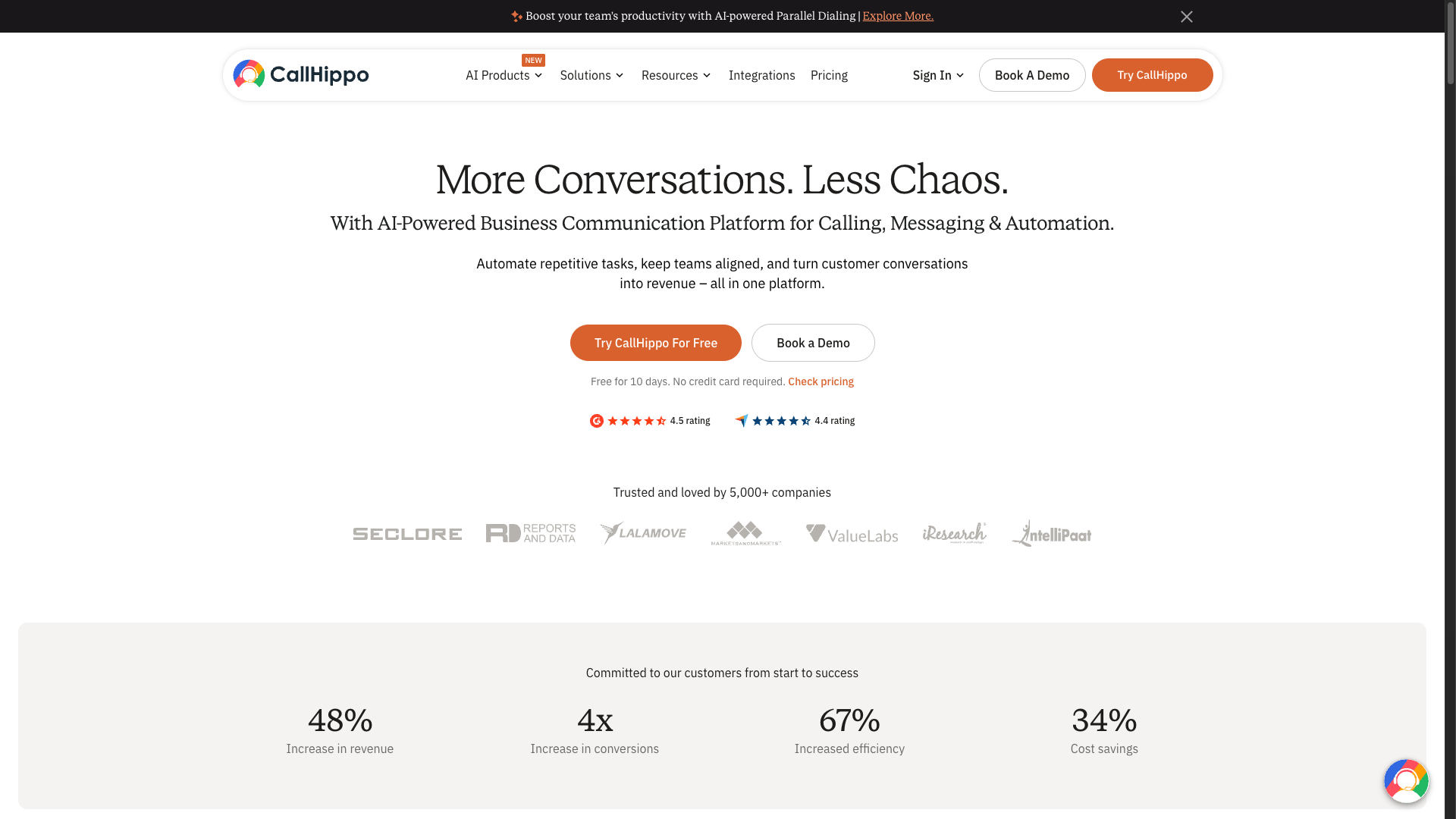Click the Lalamove logo

coord(643,533)
